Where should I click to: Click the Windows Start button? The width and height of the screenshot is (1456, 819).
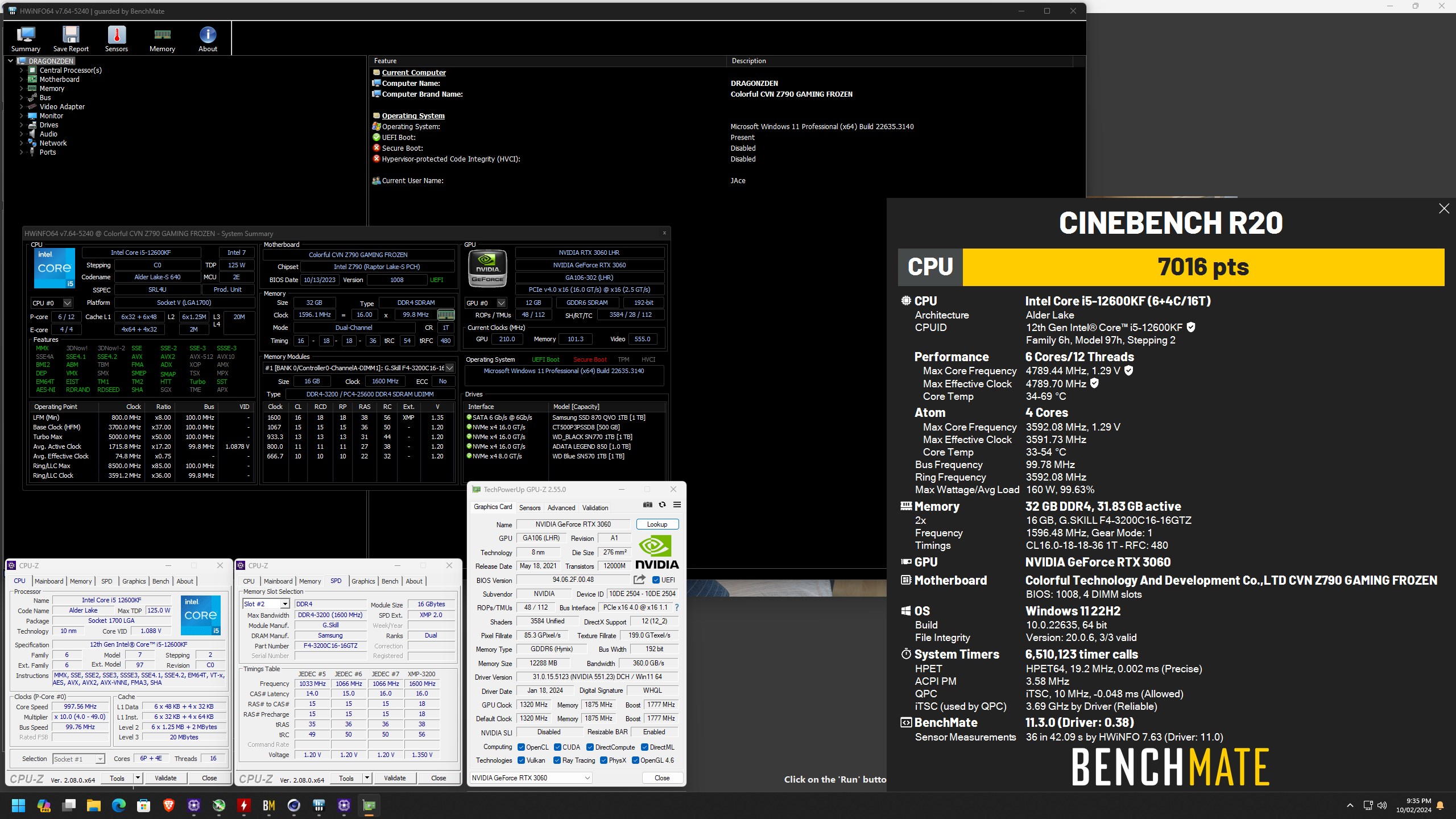tap(18, 805)
